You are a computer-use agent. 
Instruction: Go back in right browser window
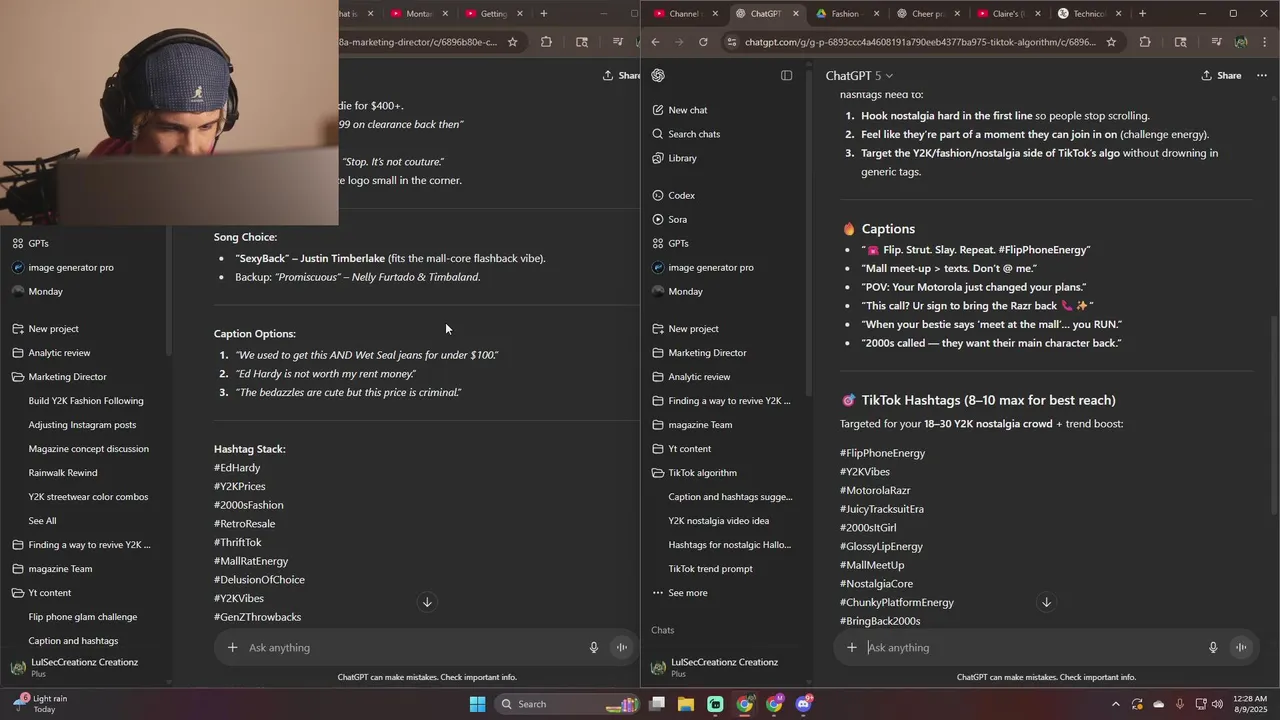[655, 42]
